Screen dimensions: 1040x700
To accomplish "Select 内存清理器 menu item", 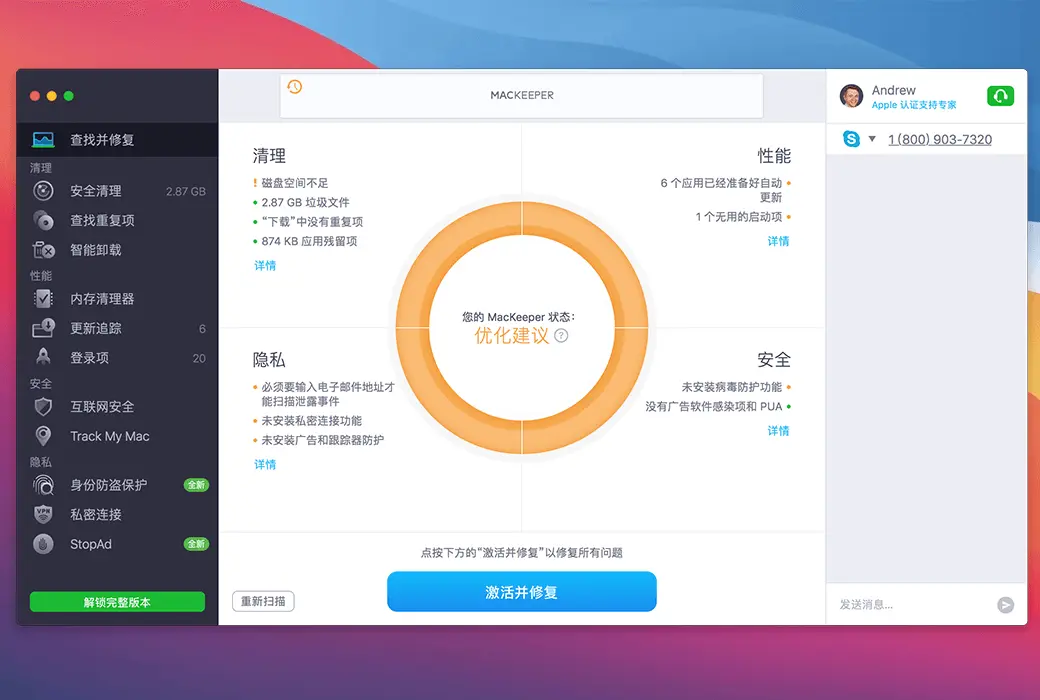I will point(117,299).
